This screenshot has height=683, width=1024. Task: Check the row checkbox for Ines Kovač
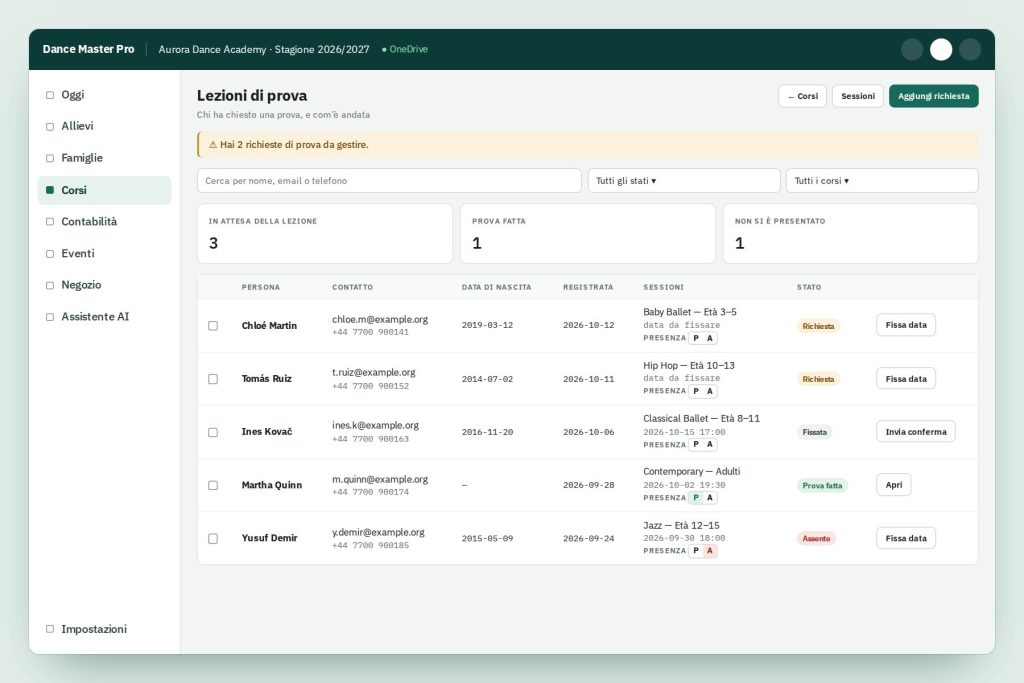coord(213,432)
